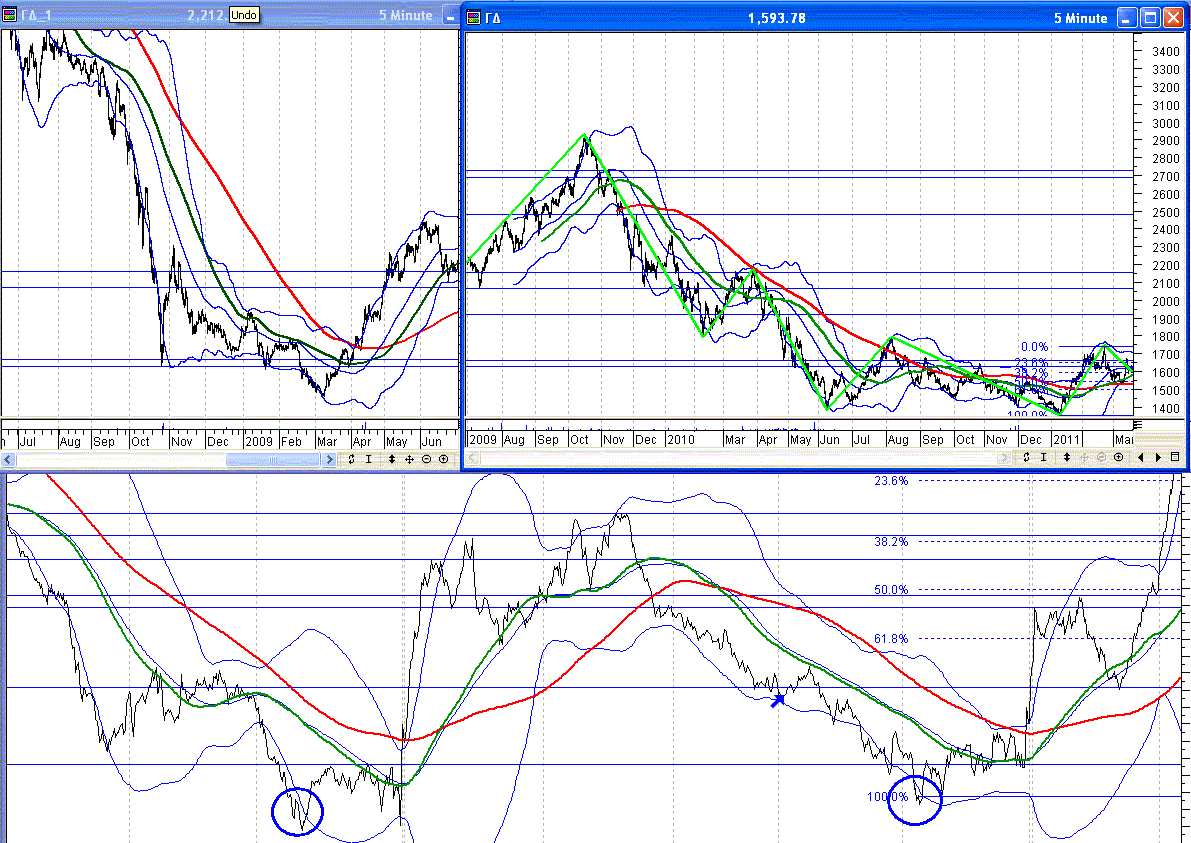Screen dimensions: 1191x843
Task: Maximize the right ΓΔ chart window
Action: (x=1149, y=18)
